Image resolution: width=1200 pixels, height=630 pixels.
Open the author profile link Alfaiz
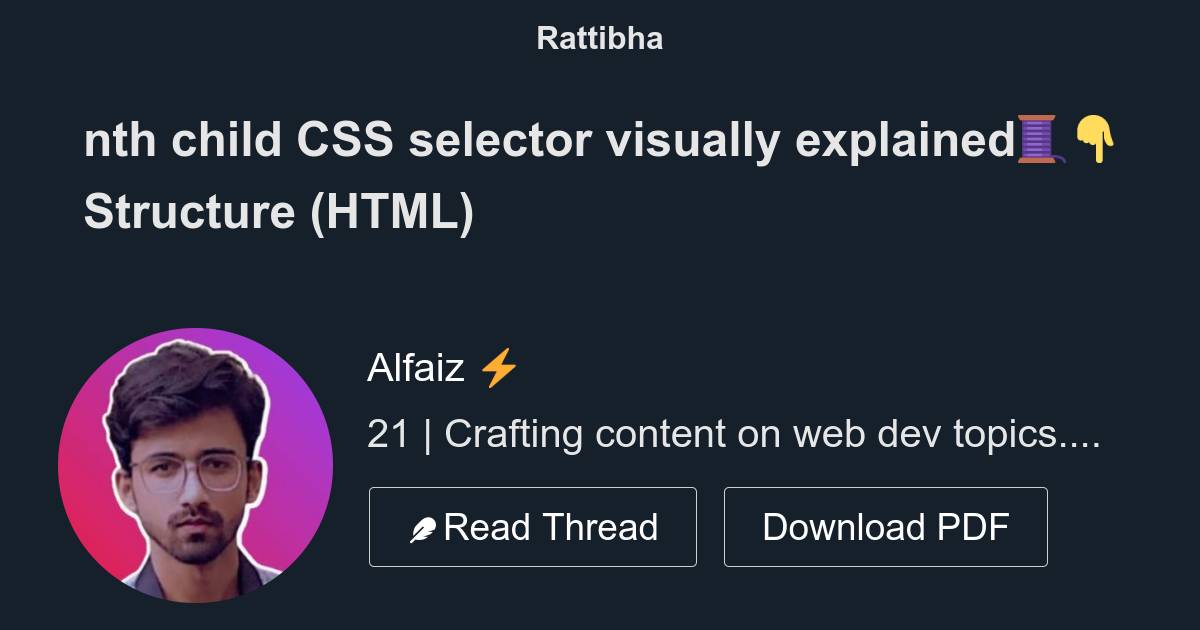[416, 366]
